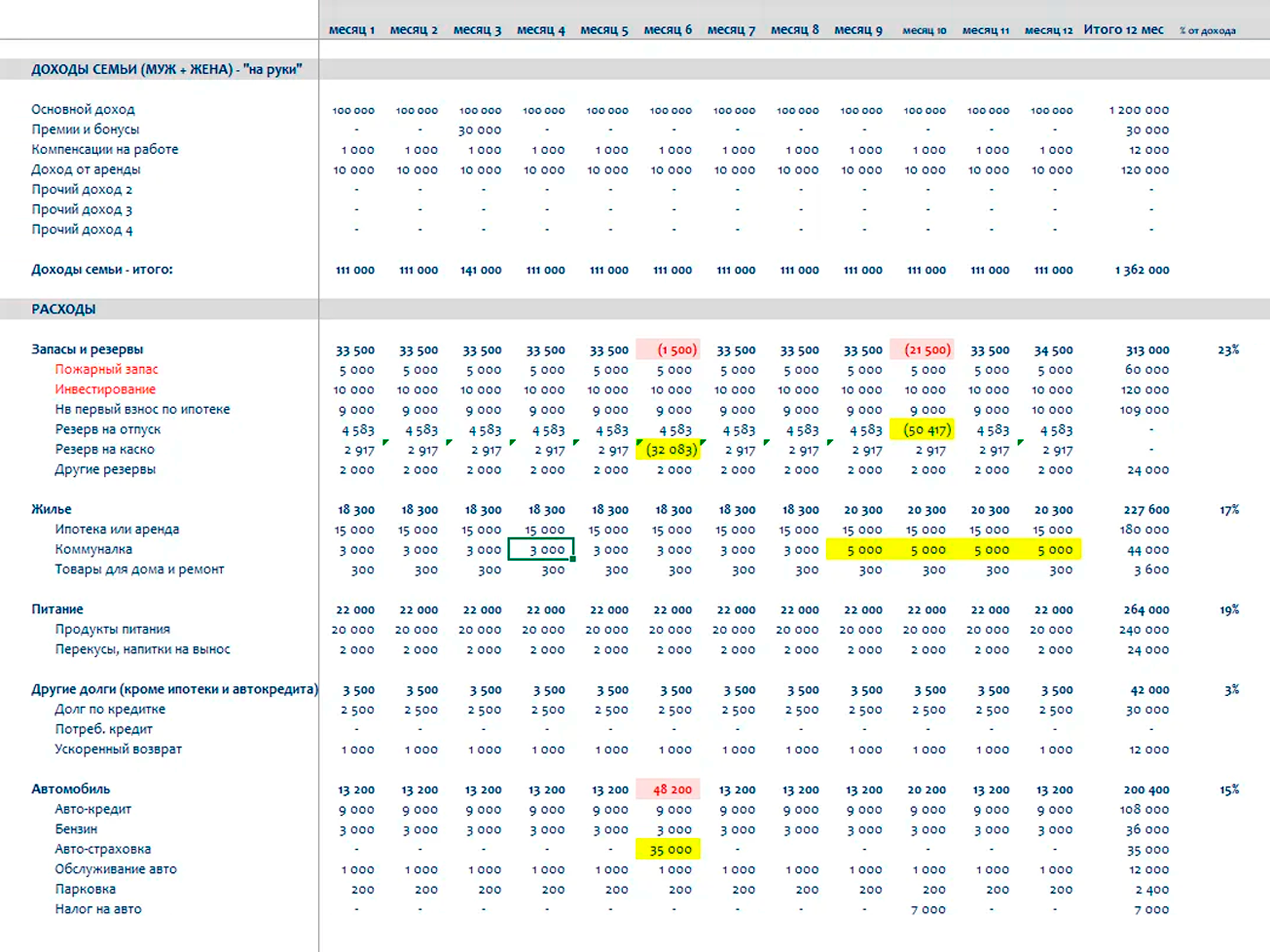The width and height of the screenshot is (1270, 952).
Task: Select the 'РАСХОДЫ' section header
Action: coord(63,309)
